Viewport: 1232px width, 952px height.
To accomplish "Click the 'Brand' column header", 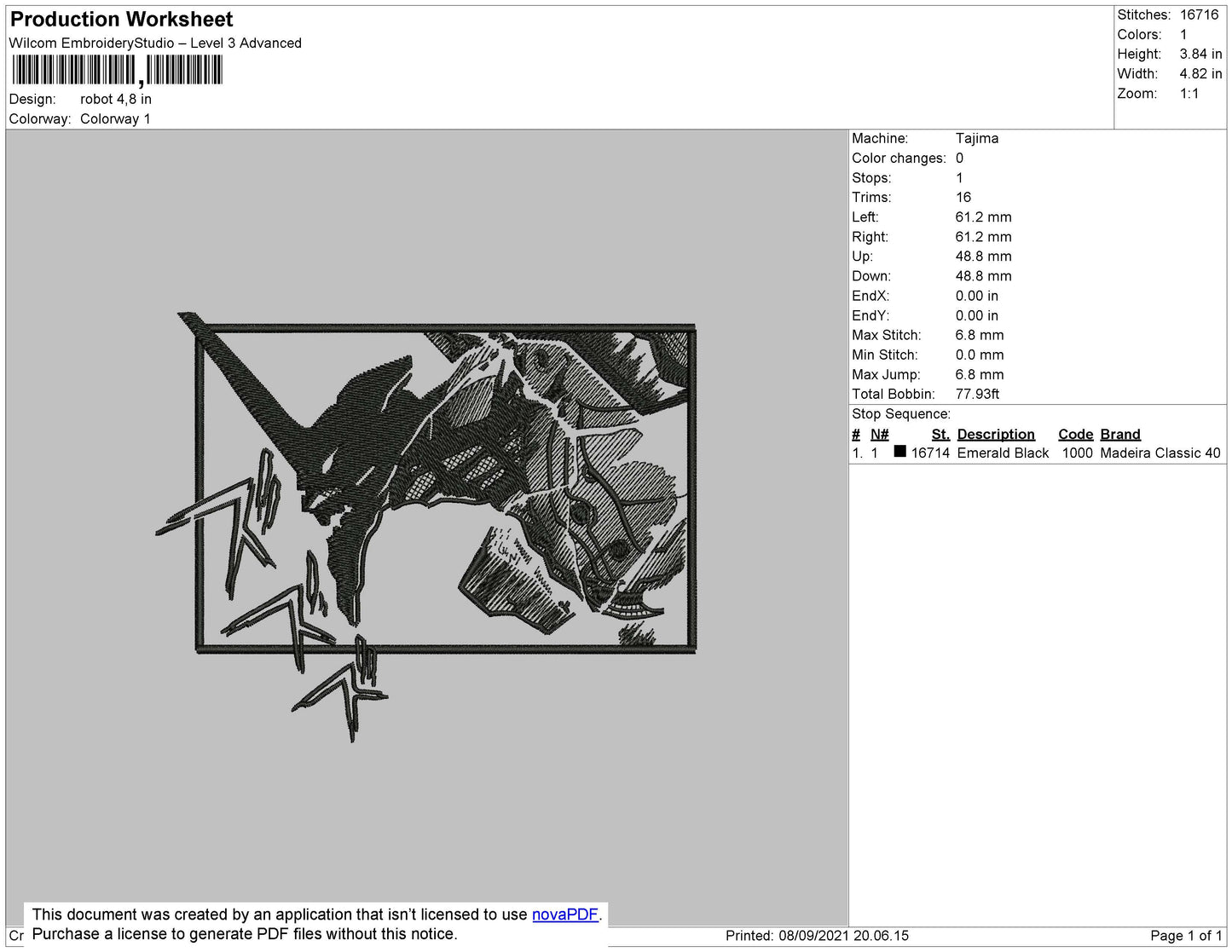I will [x=1120, y=434].
